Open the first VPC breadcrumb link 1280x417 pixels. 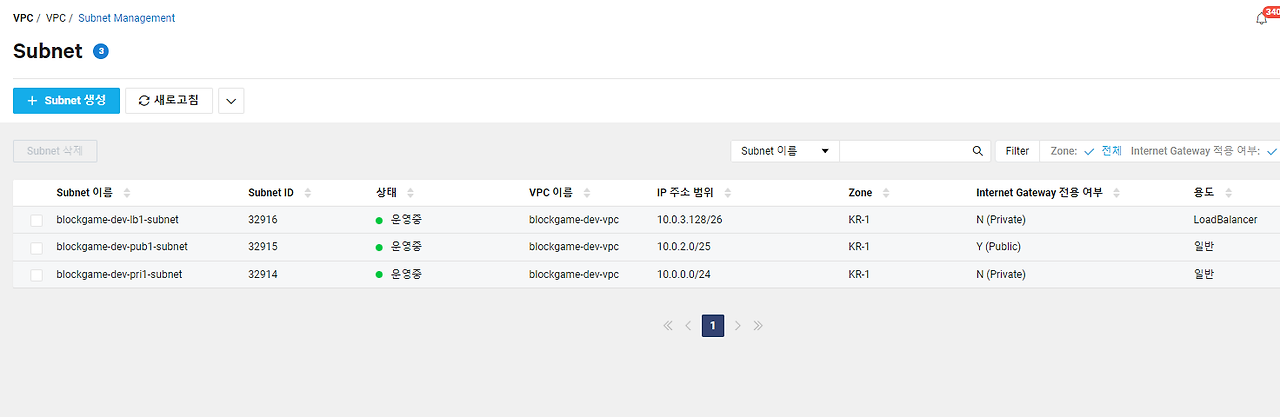(x=22, y=18)
